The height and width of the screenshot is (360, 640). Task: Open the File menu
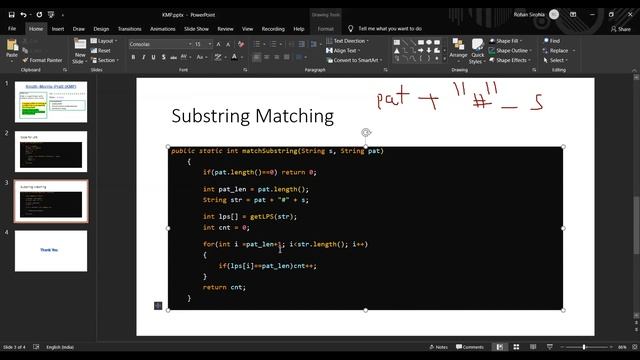point(12,29)
